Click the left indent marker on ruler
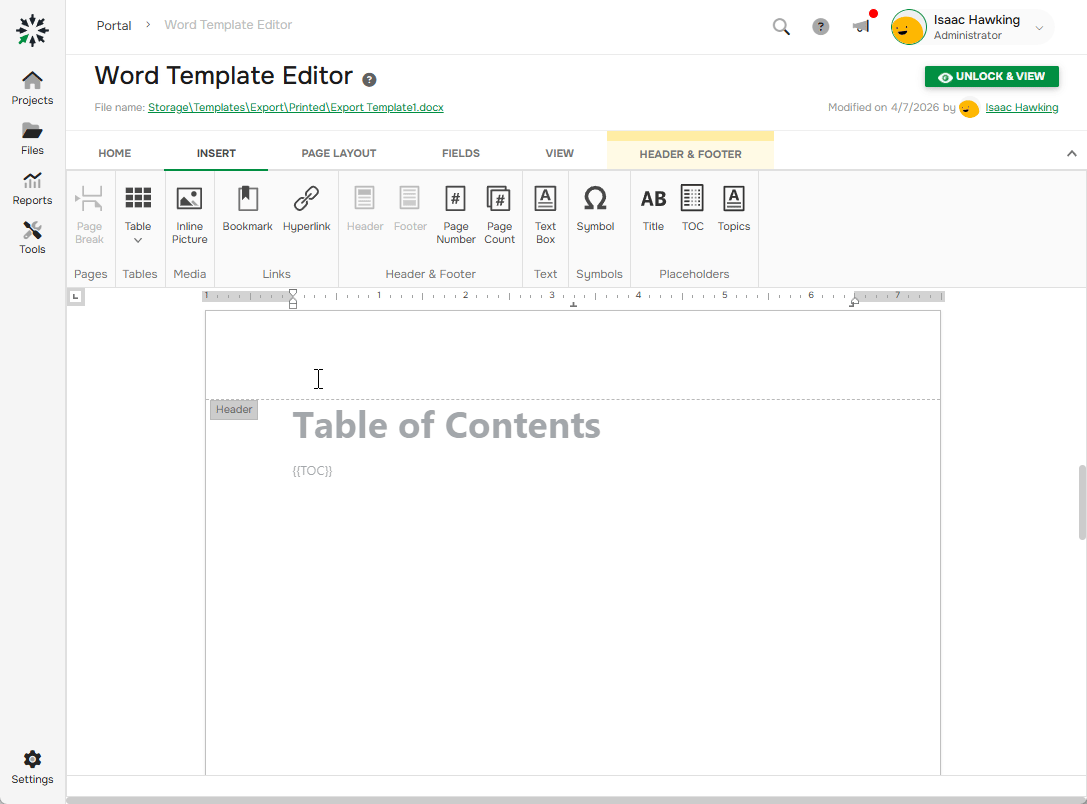 click(x=293, y=299)
